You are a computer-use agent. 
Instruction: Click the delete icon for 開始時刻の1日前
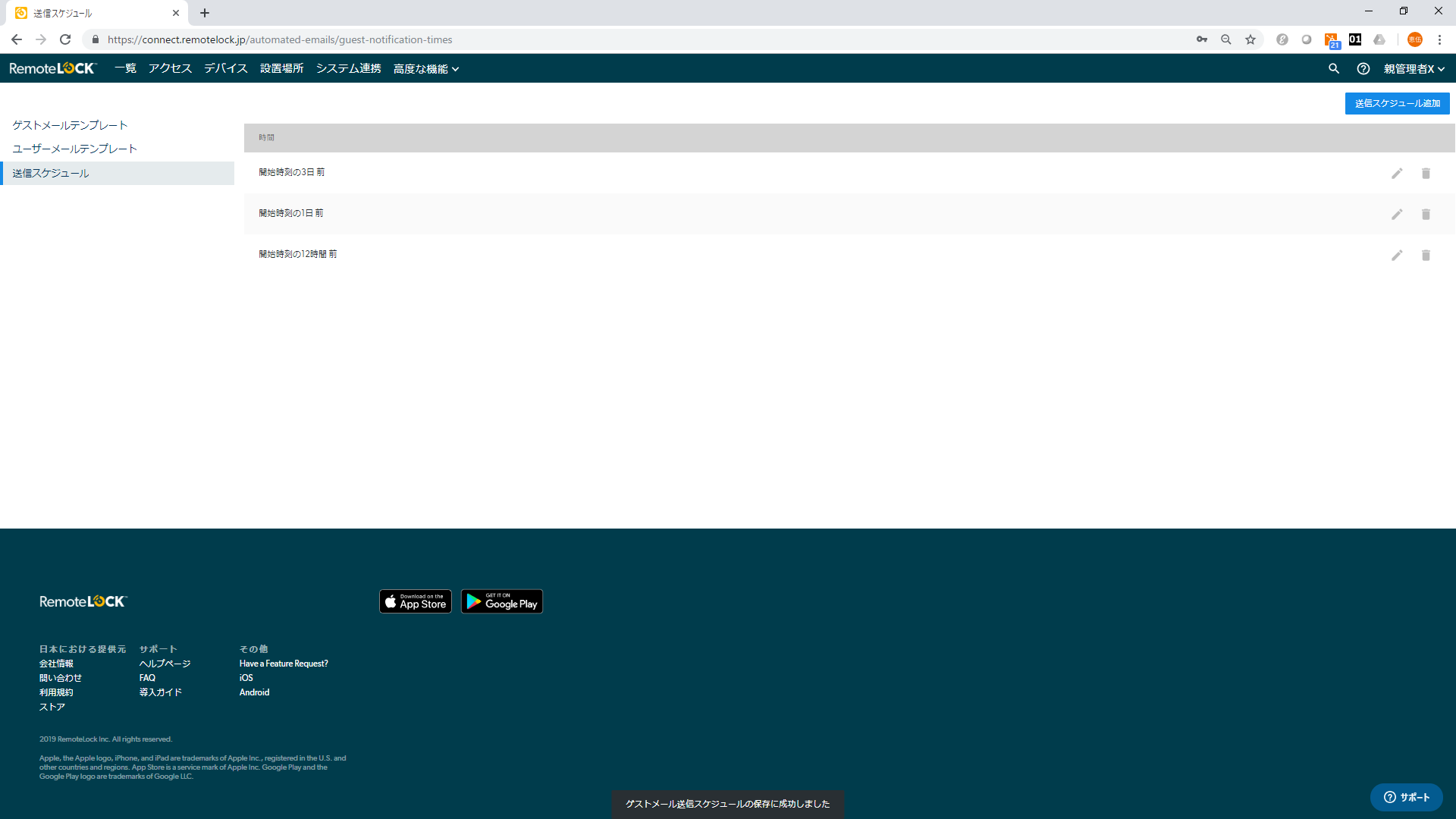[1426, 214]
